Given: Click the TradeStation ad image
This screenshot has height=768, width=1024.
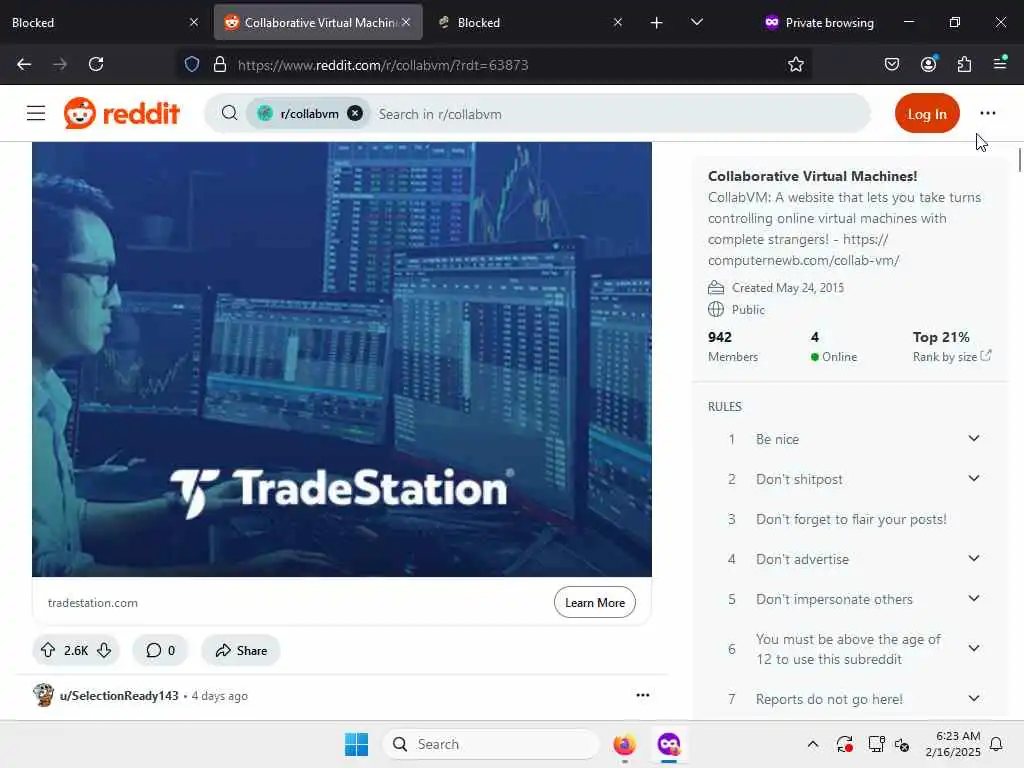Looking at the screenshot, I should (x=342, y=359).
